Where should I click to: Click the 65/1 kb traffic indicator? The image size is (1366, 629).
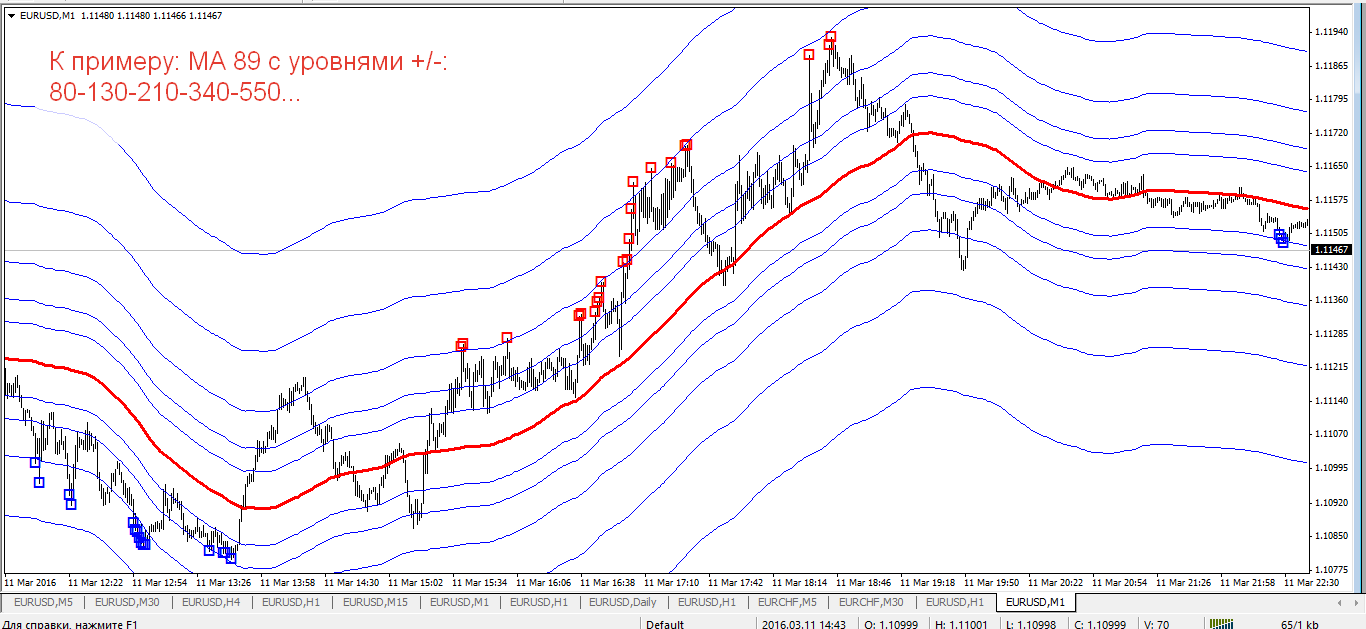[1300, 624]
